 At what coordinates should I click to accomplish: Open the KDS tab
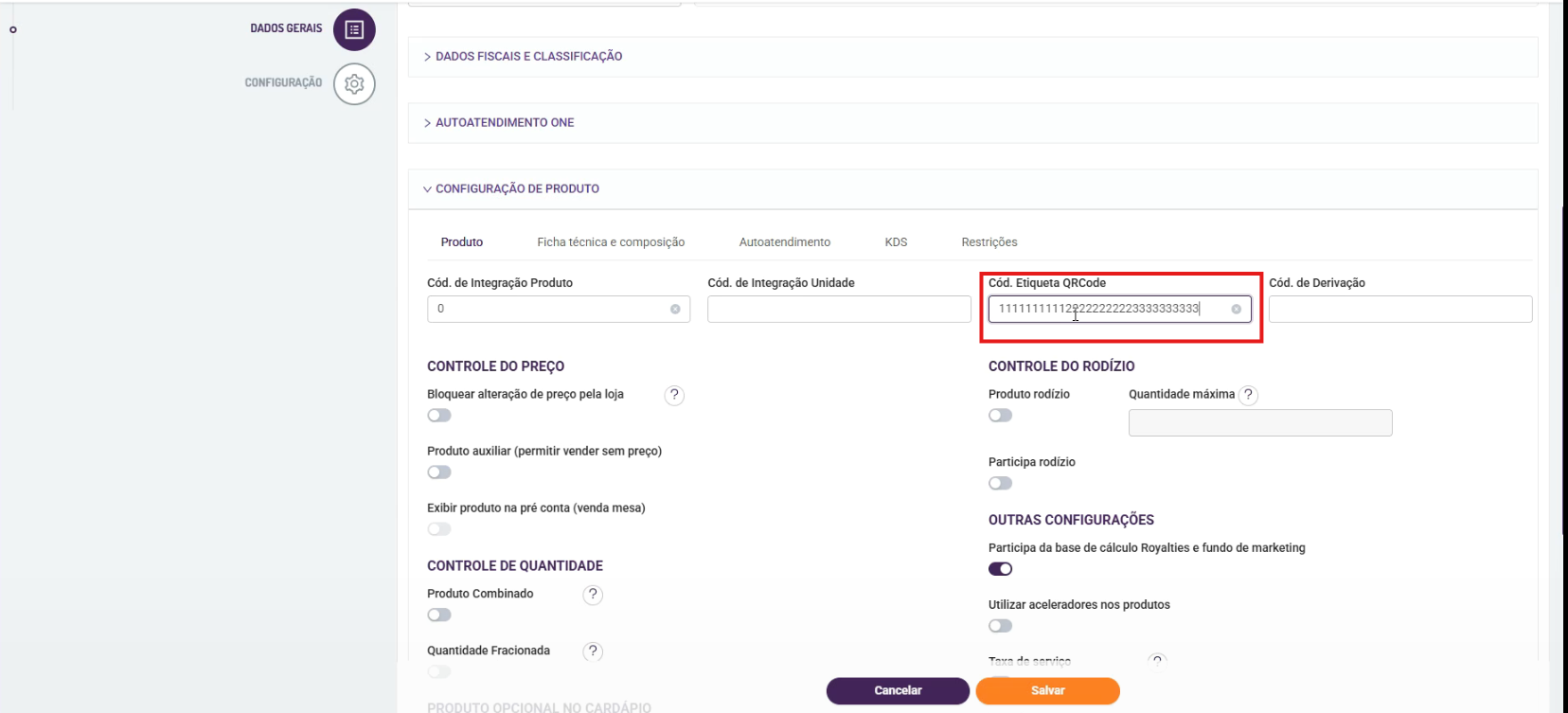[x=896, y=242]
